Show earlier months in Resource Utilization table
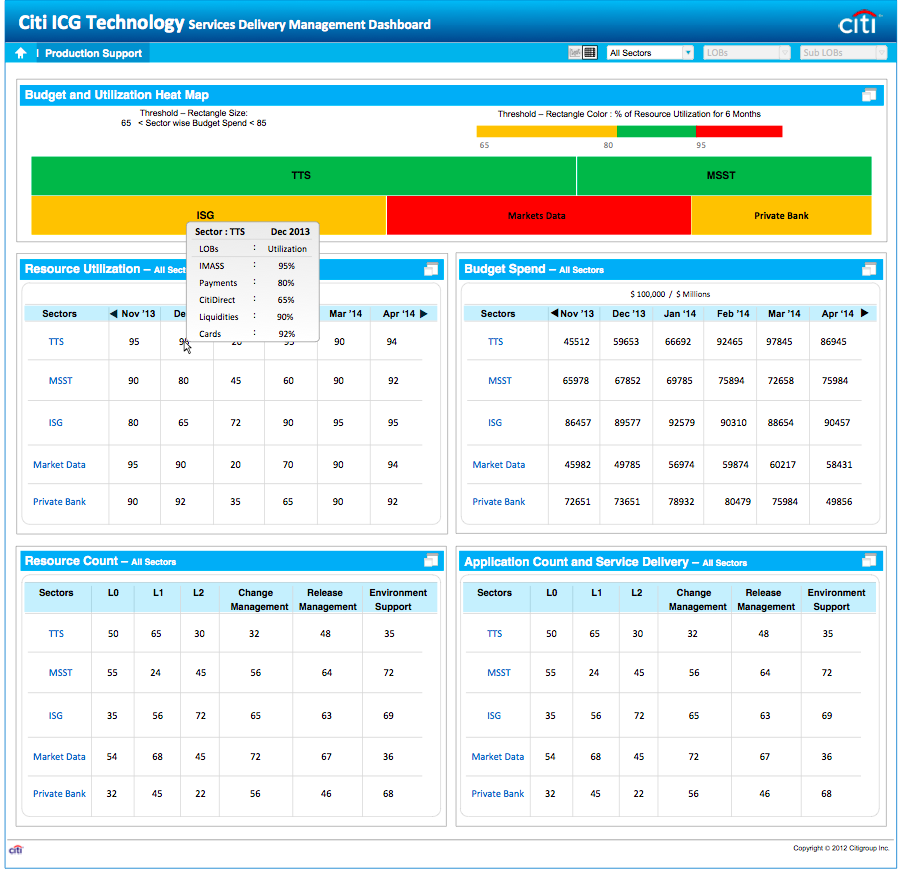 (x=113, y=313)
